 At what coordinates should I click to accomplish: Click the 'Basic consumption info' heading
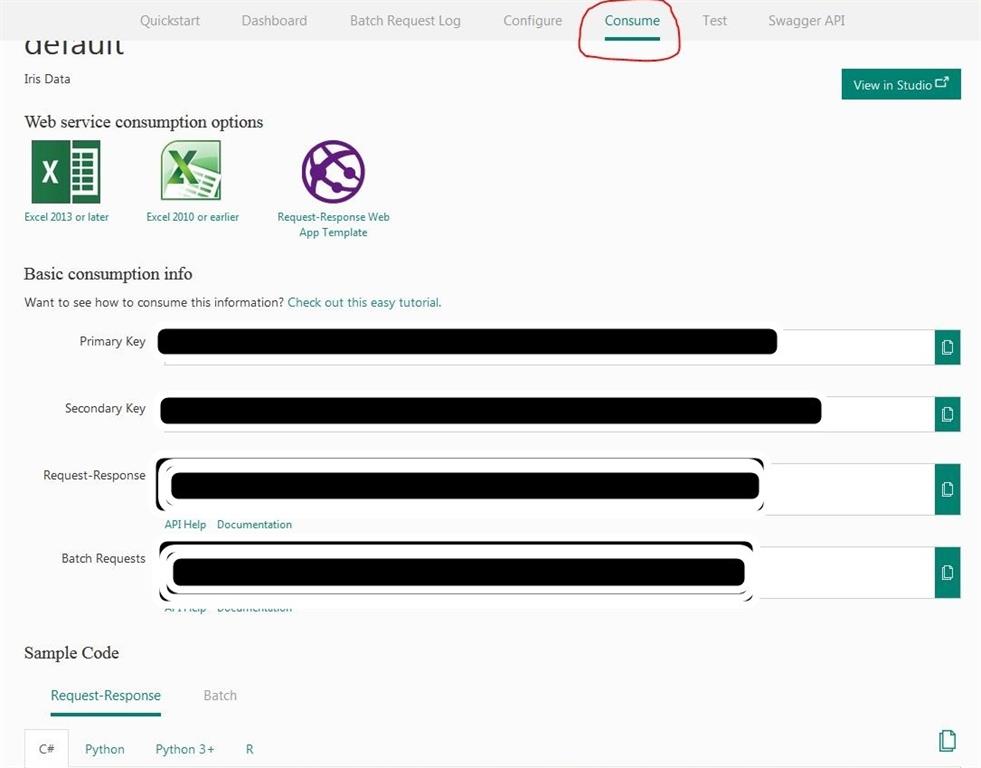(108, 274)
